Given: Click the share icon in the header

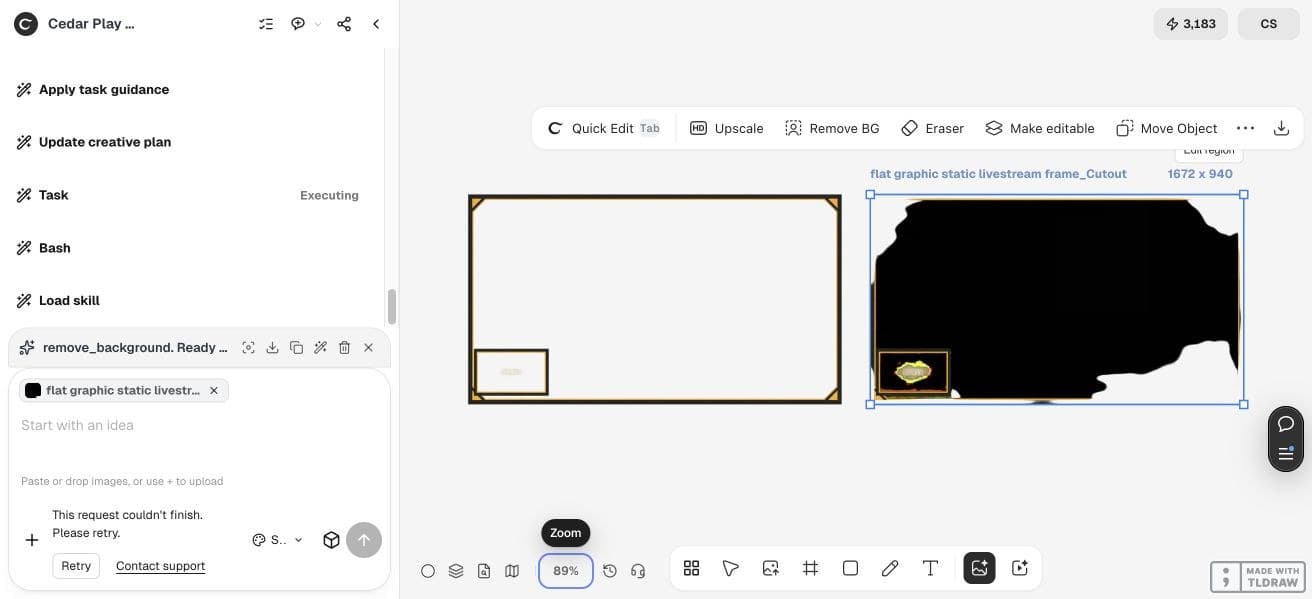Looking at the screenshot, I should [x=344, y=24].
